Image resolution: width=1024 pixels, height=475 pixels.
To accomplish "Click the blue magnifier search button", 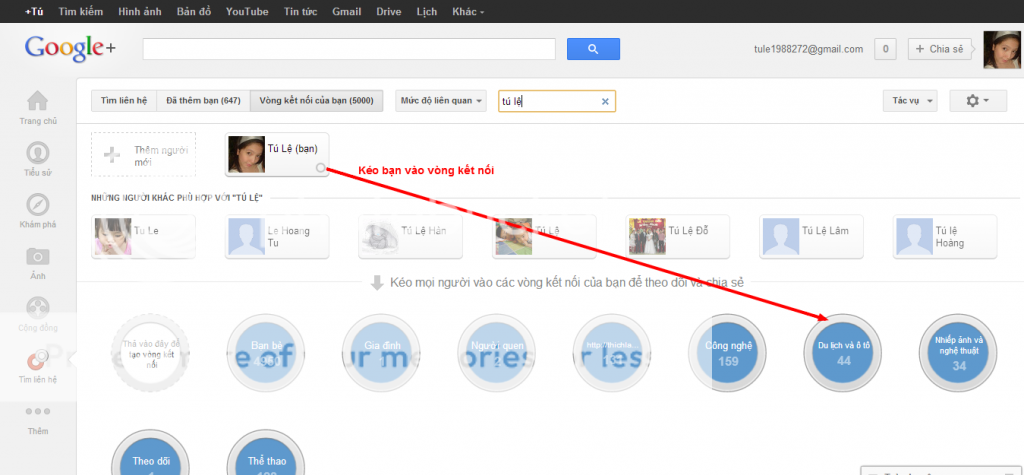I will (x=593, y=49).
